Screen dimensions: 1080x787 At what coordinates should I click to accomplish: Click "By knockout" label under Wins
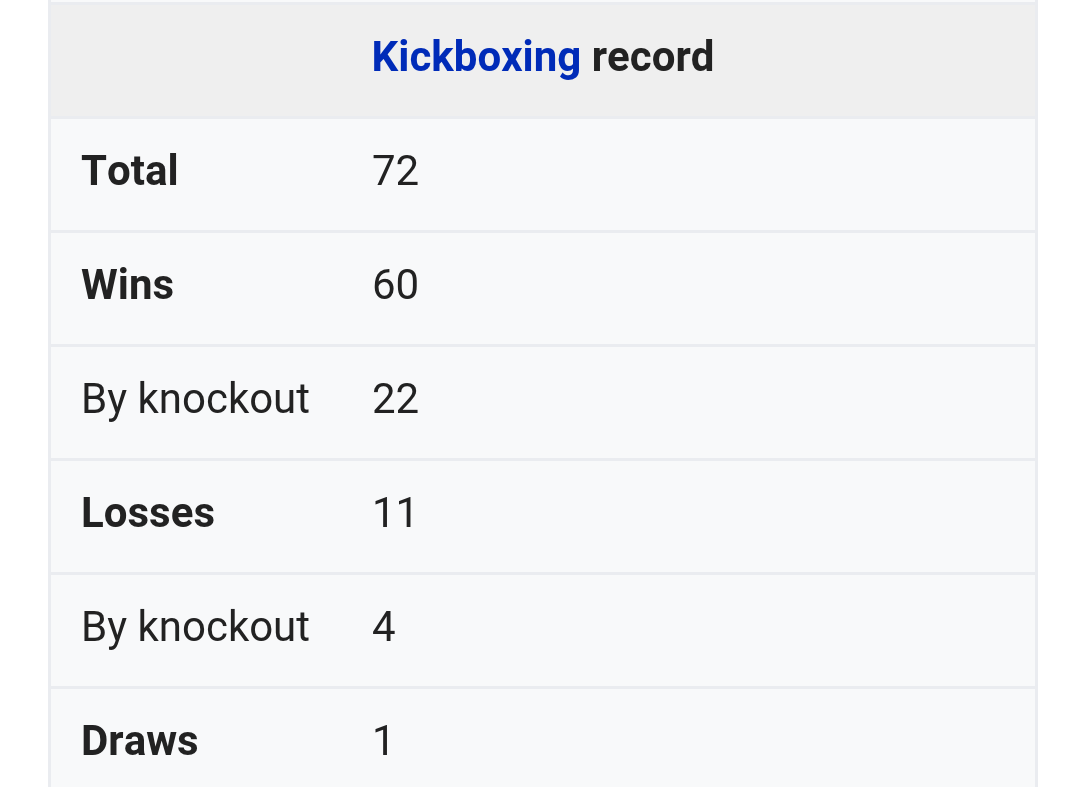(196, 399)
